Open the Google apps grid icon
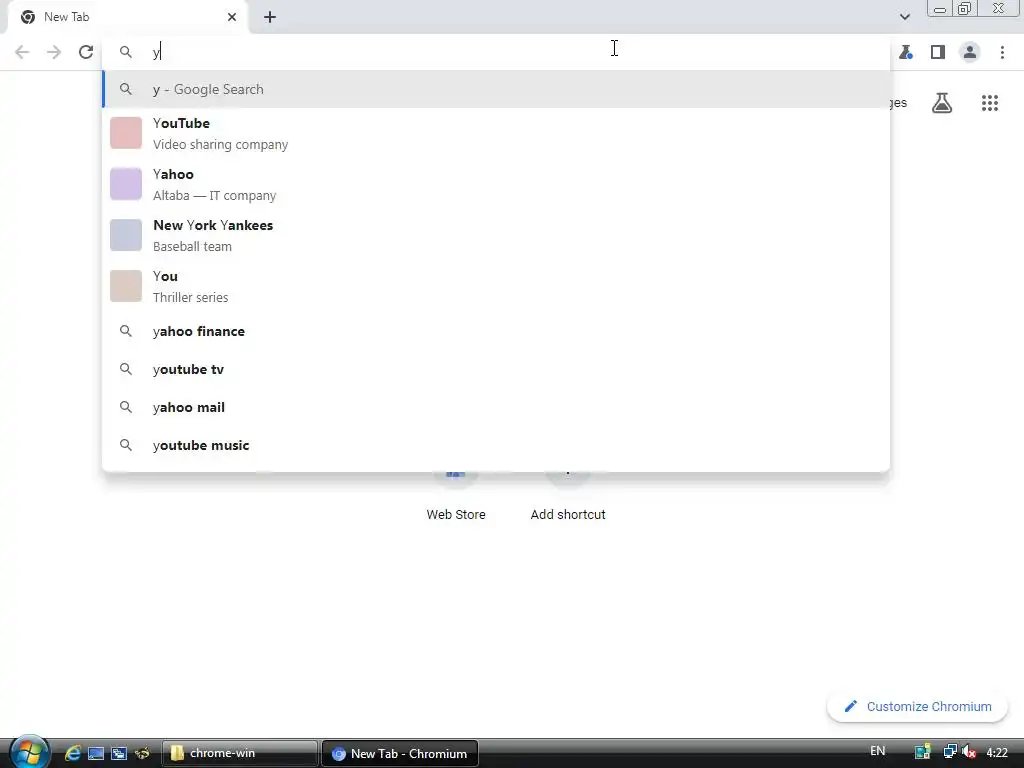1024x768 pixels. pyautogui.click(x=990, y=103)
